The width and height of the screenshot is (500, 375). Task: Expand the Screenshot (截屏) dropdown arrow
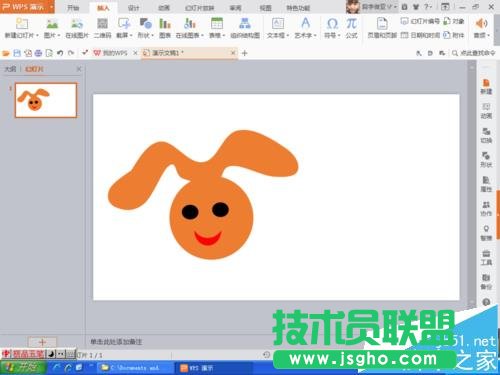tap(131, 35)
